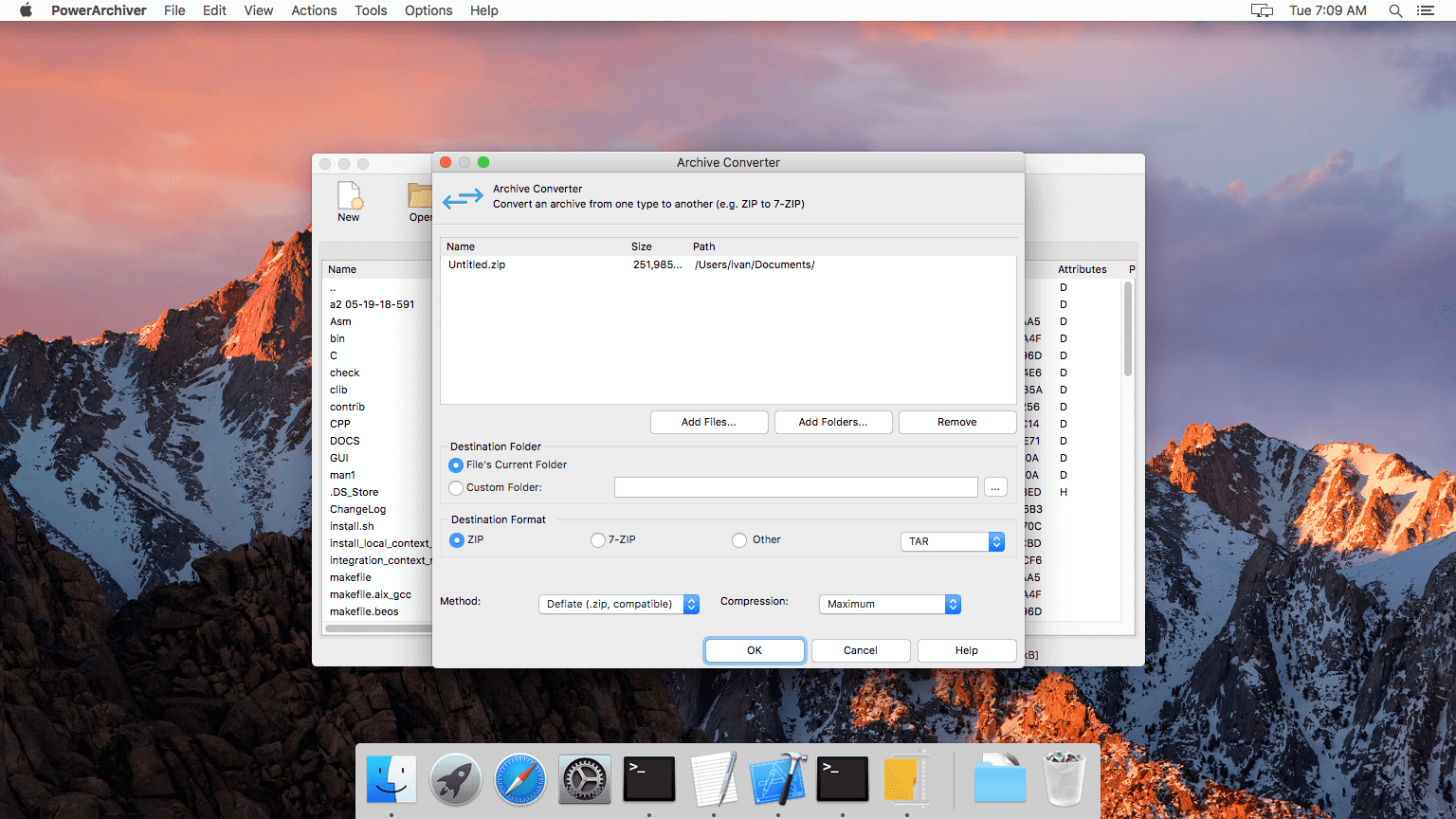
Task: Click the browse '...' button for custom folder
Action: tap(995, 487)
